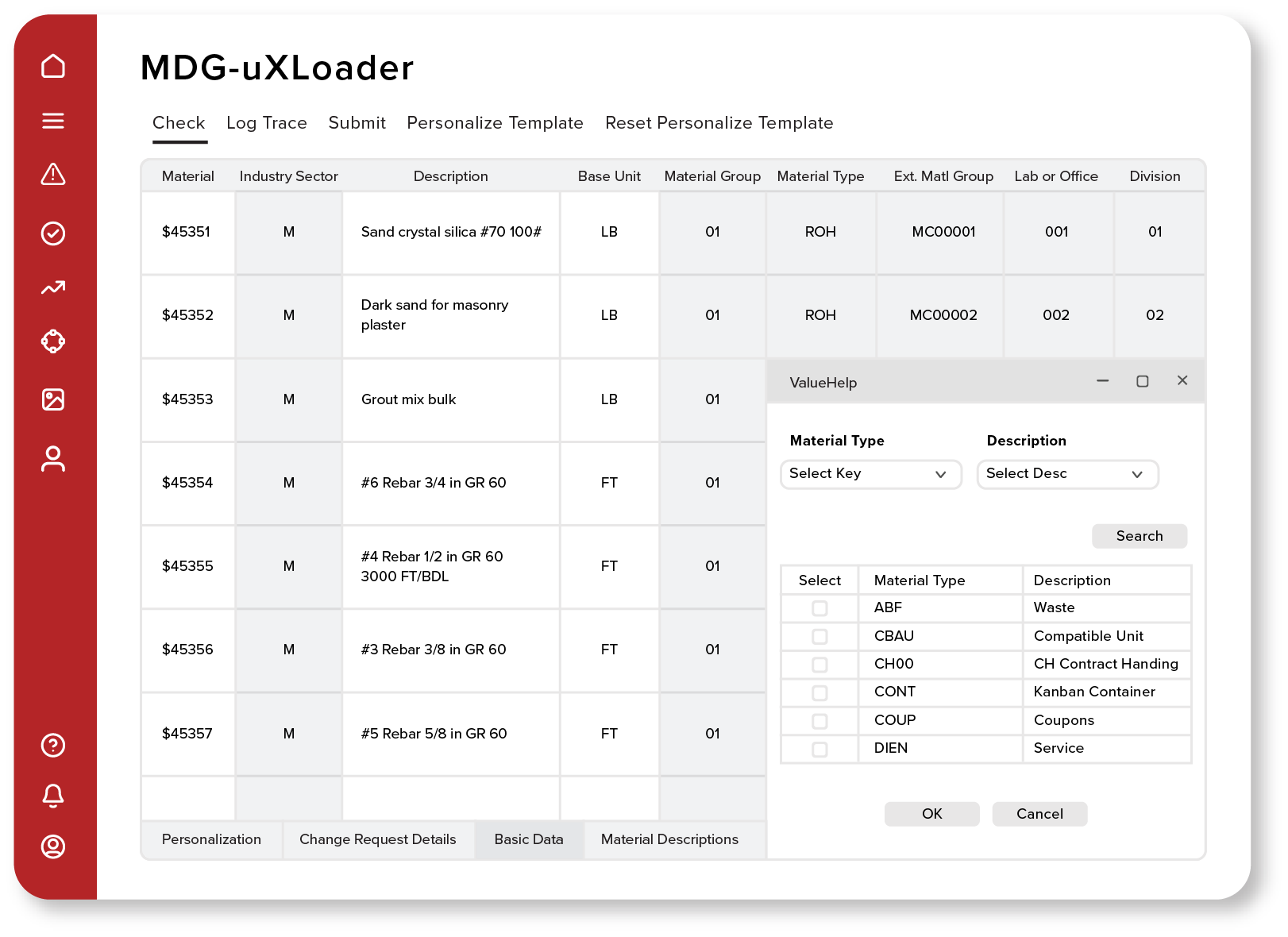
Task: Maximize the ValueHelp dialog
Action: (x=1143, y=381)
